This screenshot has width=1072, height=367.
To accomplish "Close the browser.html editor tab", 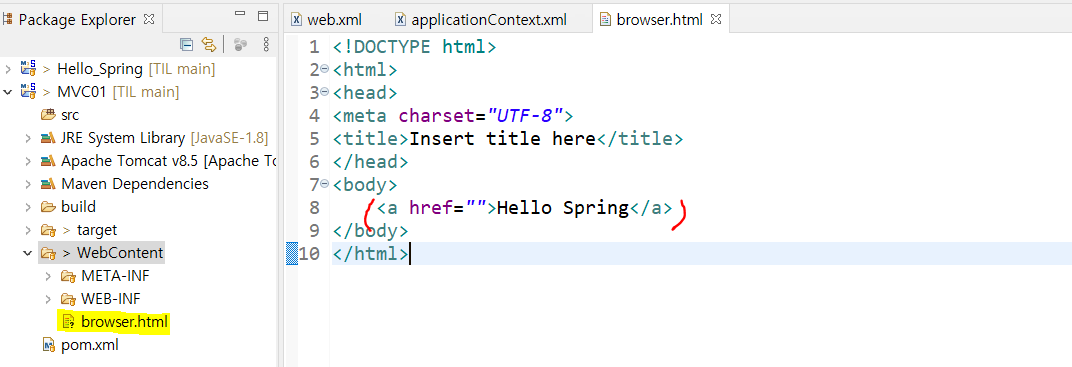I will pos(716,20).
